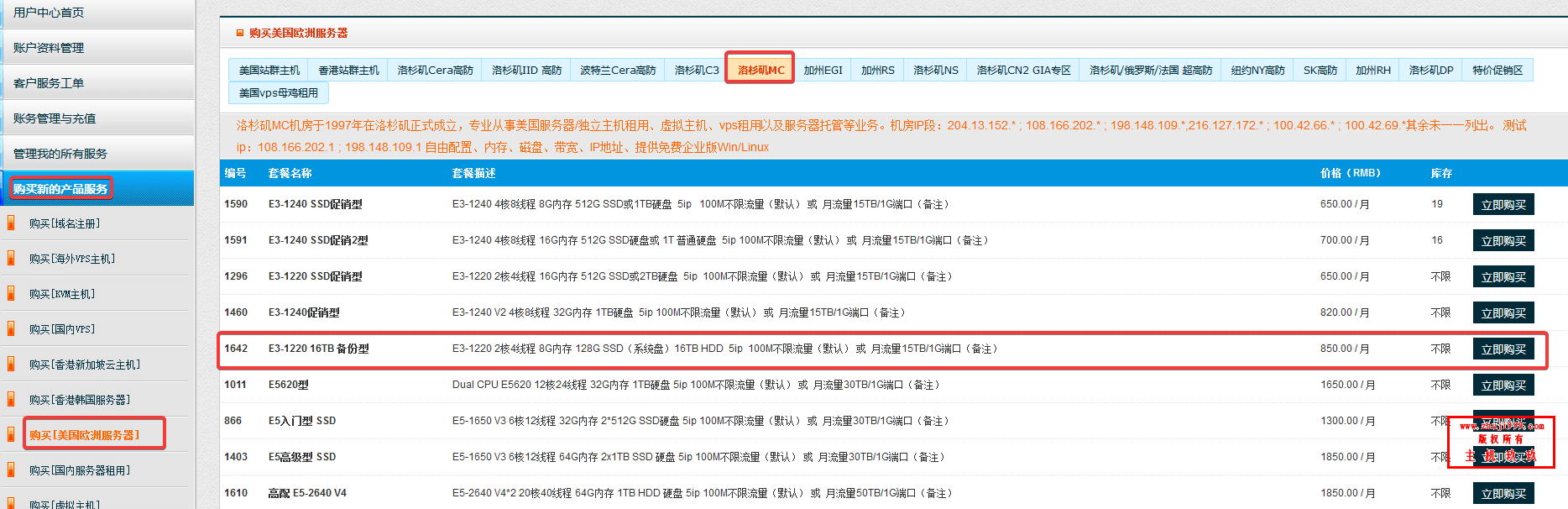
Task: Click the package name E3-1240促销型
Action: click(304, 312)
